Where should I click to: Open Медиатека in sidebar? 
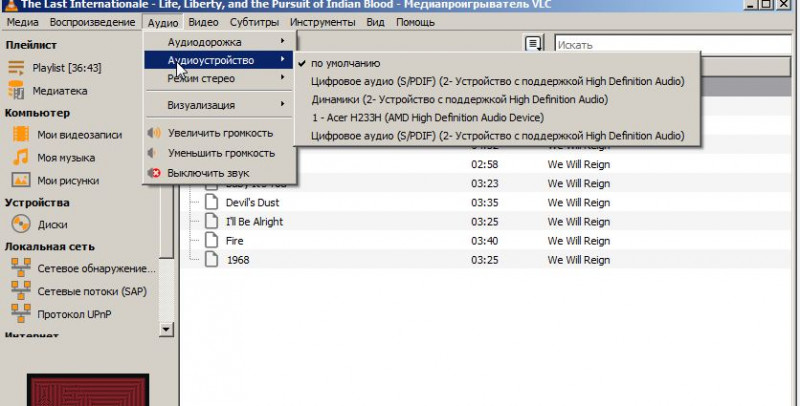click(x=60, y=91)
